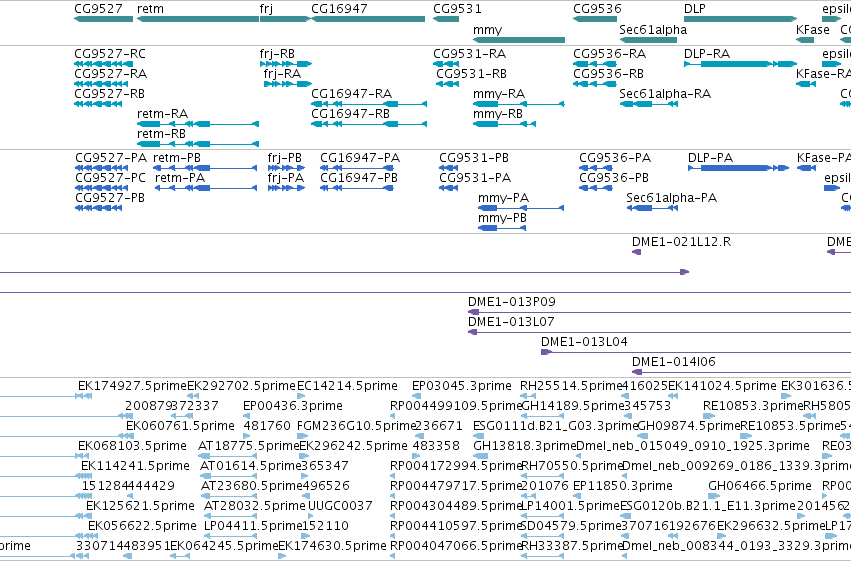Click protein CG9536-PA label

(615, 158)
